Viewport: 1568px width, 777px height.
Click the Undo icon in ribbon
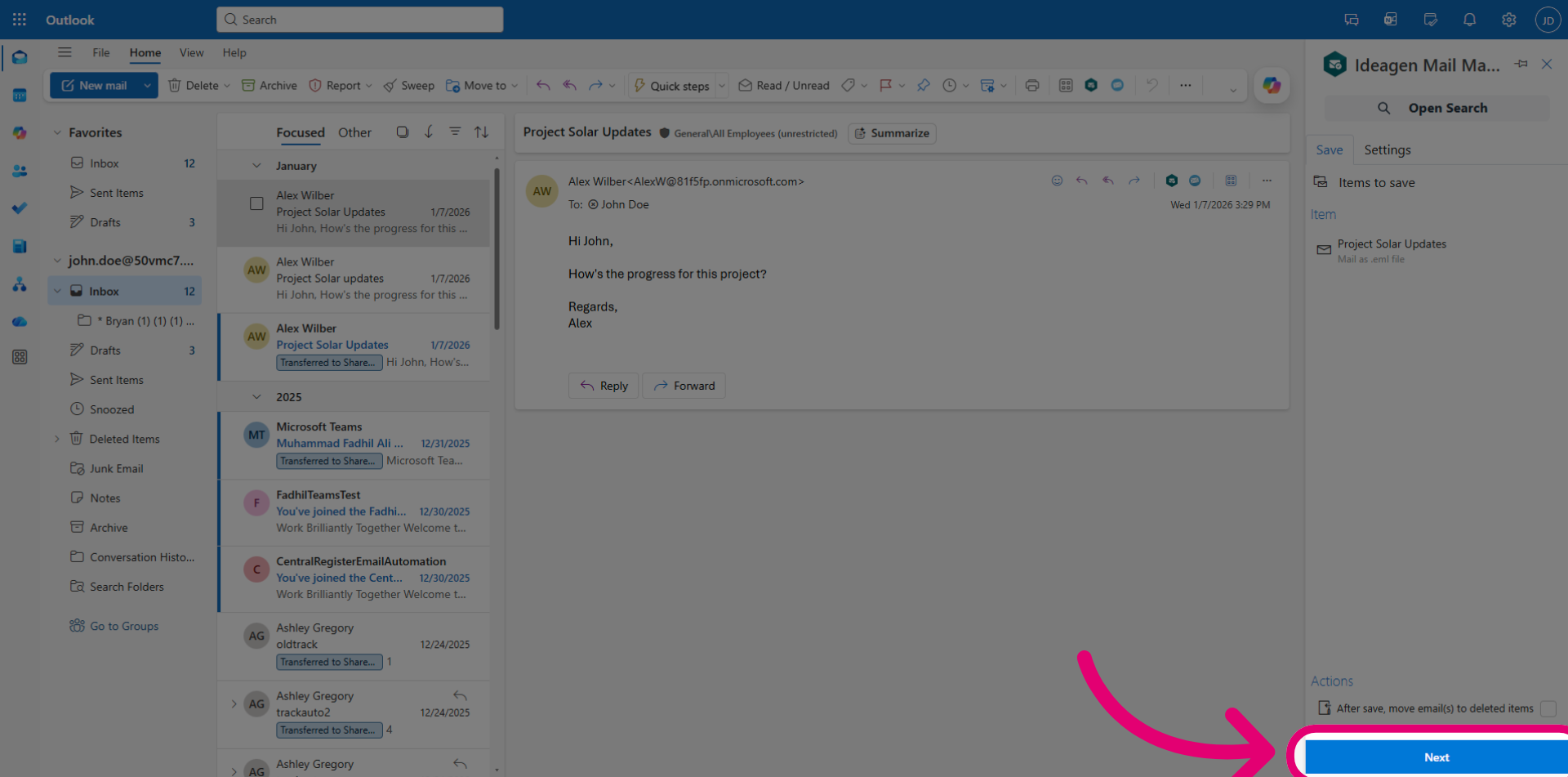click(x=1151, y=85)
